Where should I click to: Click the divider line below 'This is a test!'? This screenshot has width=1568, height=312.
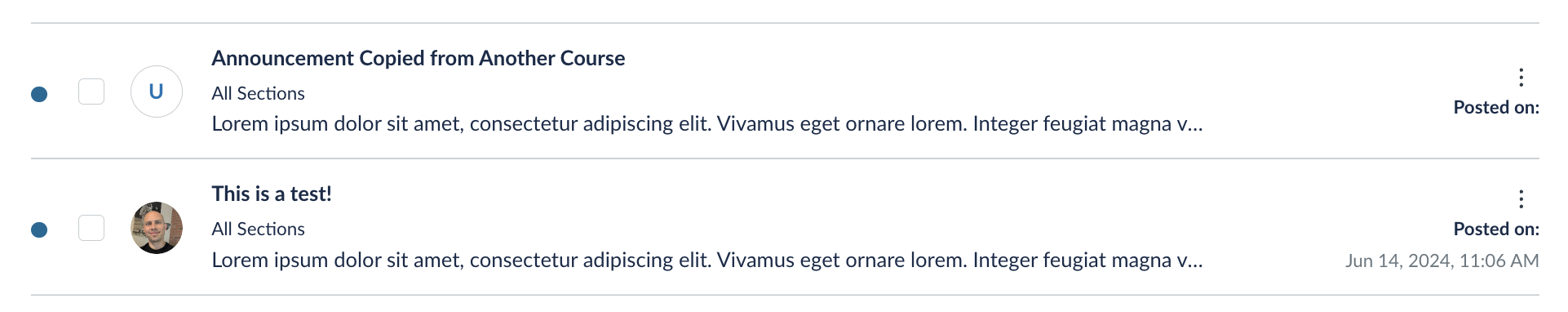point(785,295)
